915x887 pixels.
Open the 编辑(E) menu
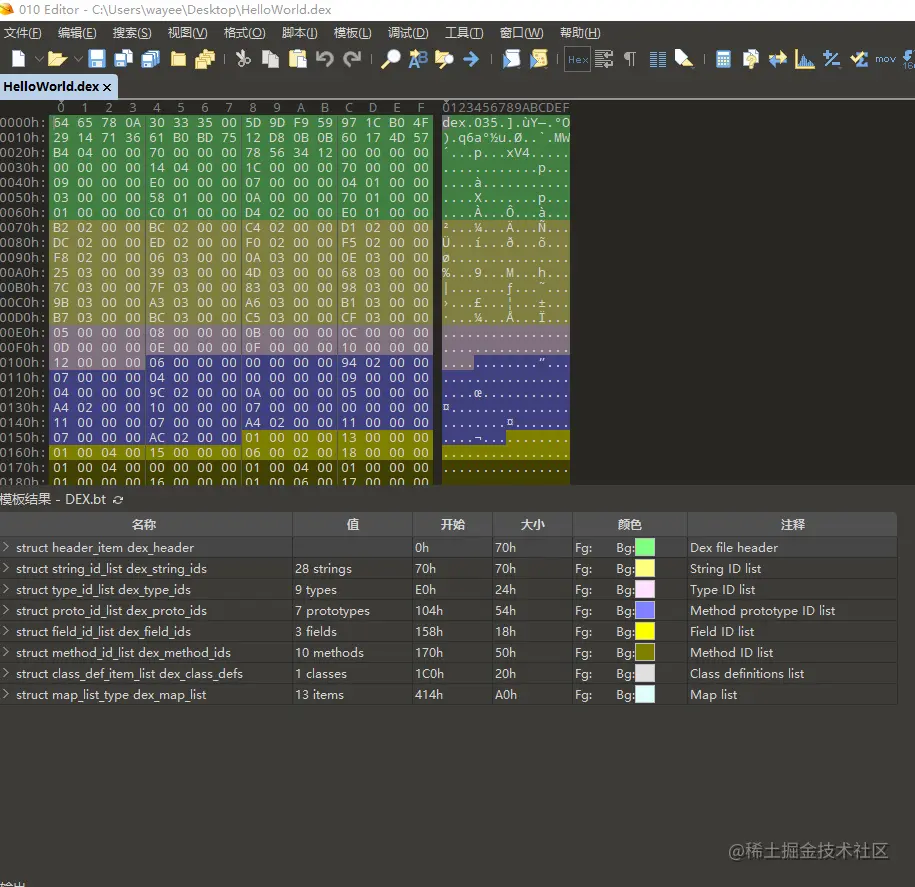77,33
